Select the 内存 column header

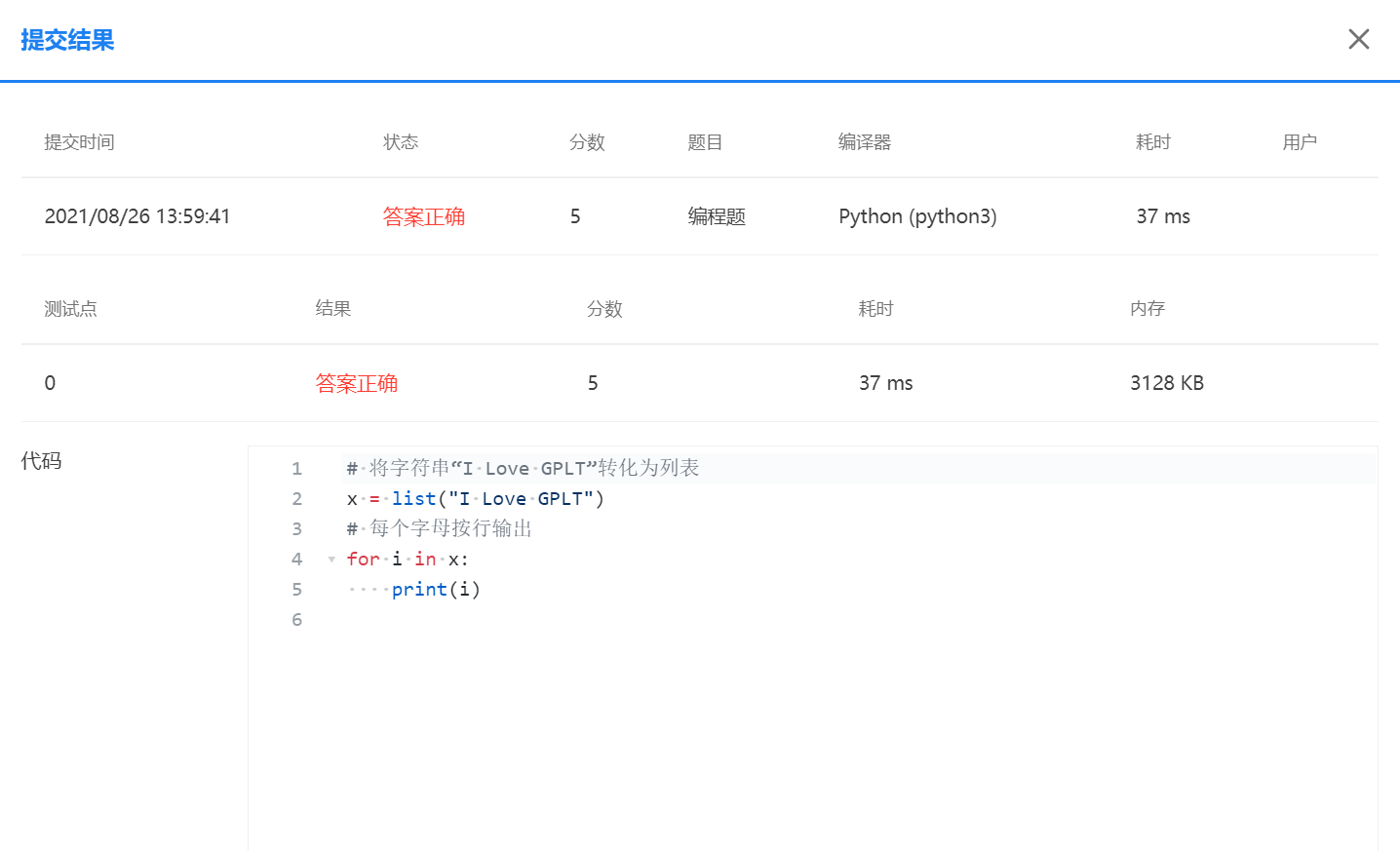pyautogui.click(x=1147, y=308)
